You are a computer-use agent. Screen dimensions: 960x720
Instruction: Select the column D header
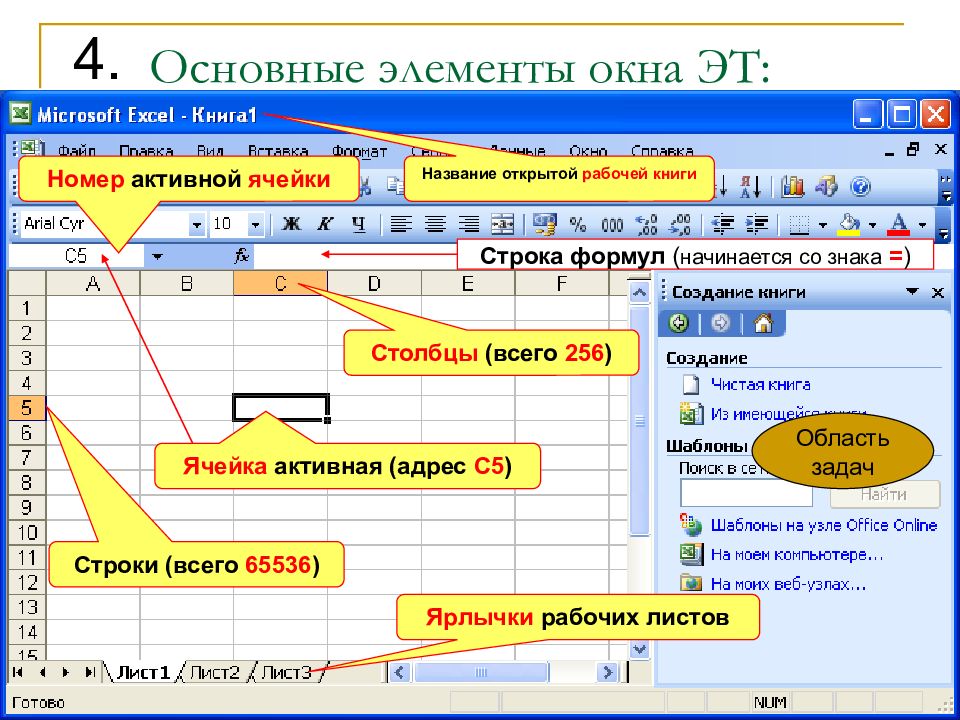(x=374, y=283)
